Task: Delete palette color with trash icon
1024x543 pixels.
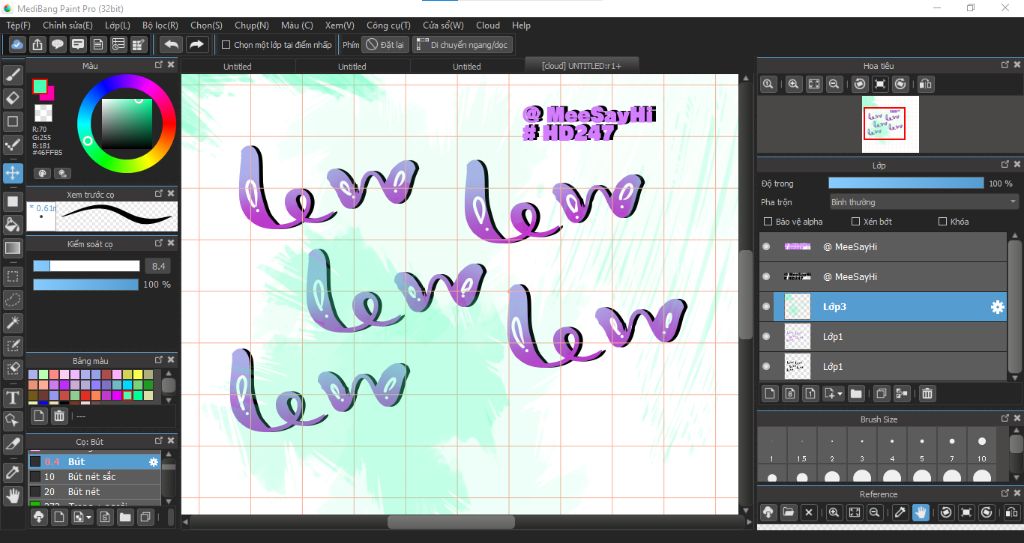Action: (x=59, y=416)
